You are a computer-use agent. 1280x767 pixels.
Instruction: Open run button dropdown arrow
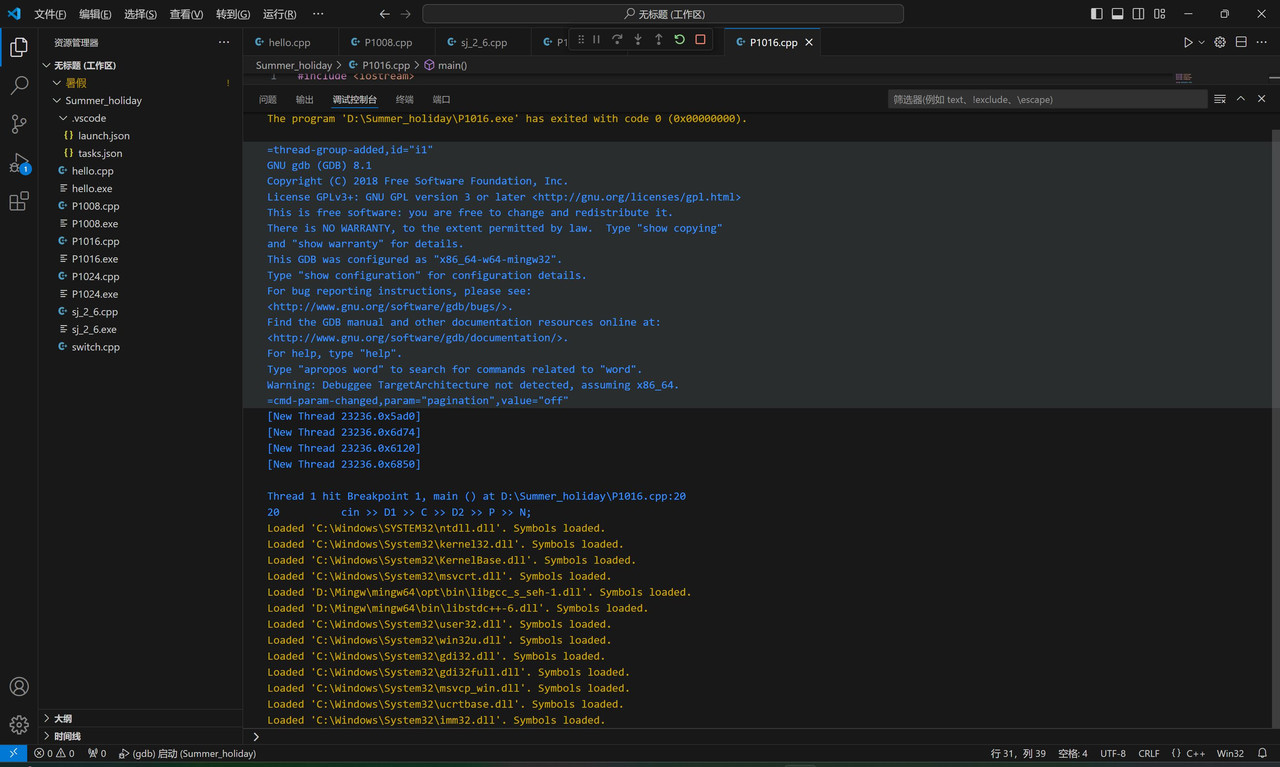1201,42
